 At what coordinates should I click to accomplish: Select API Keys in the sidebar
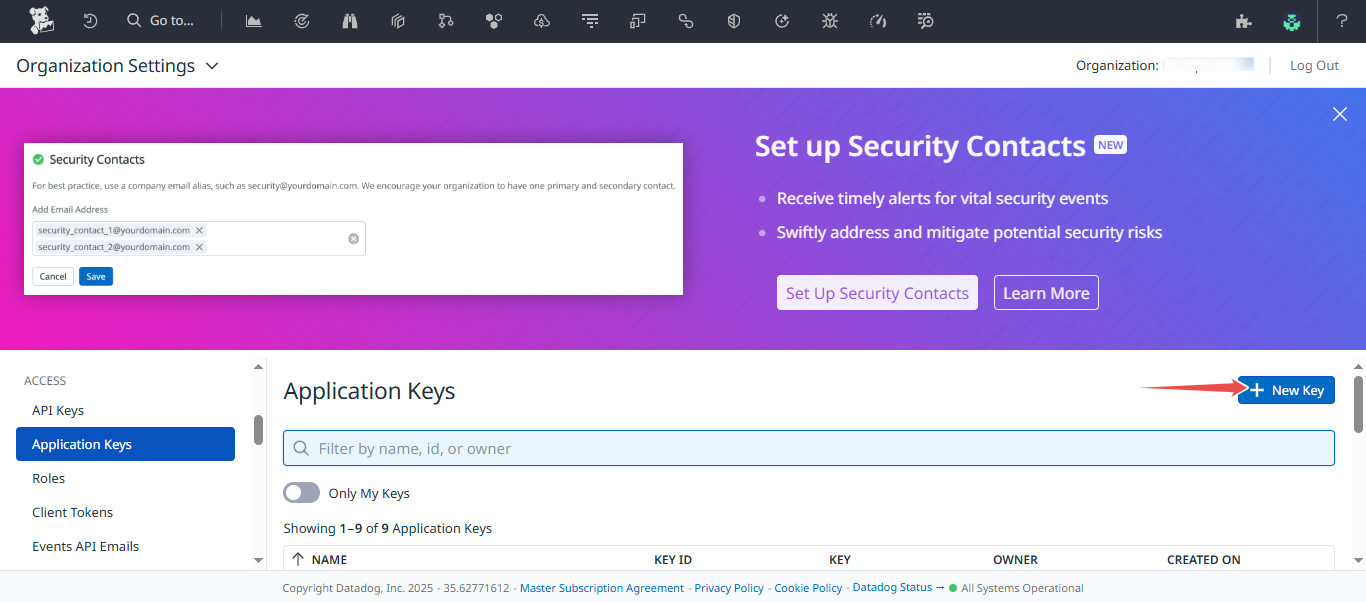tap(57, 410)
